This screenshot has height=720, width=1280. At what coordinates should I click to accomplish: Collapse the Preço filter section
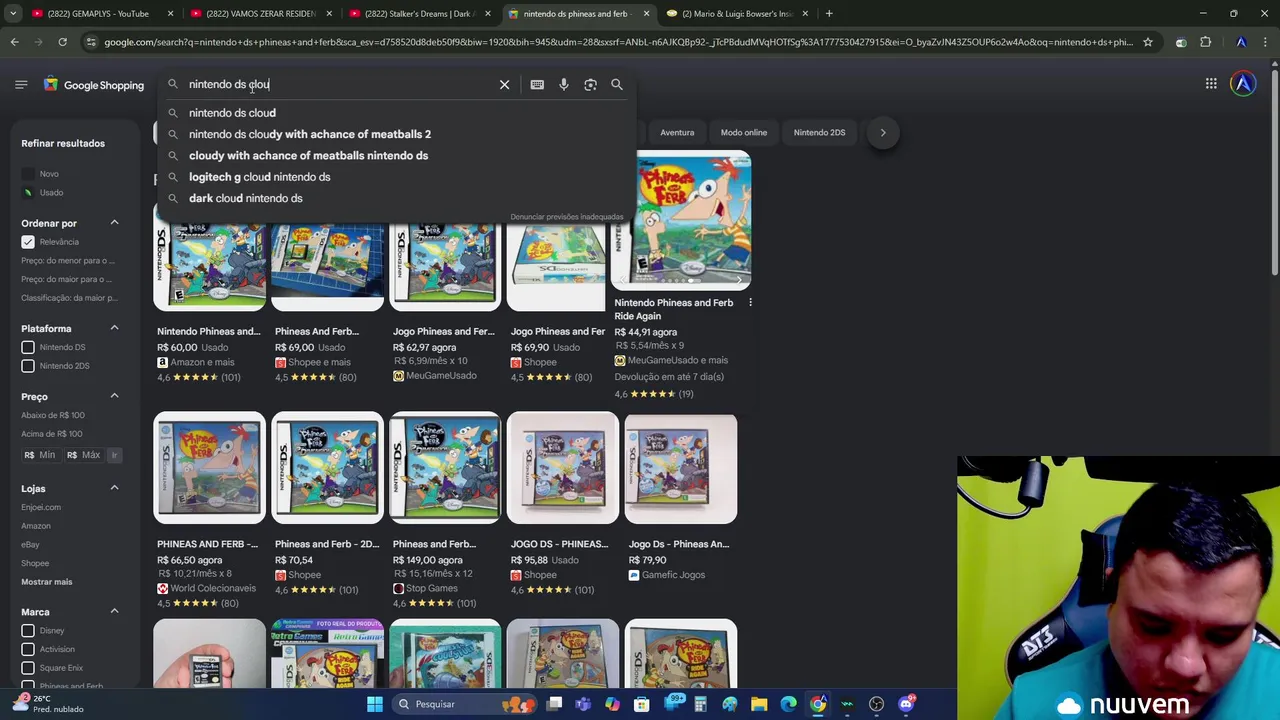pyautogui.click(x=114, y=396)
